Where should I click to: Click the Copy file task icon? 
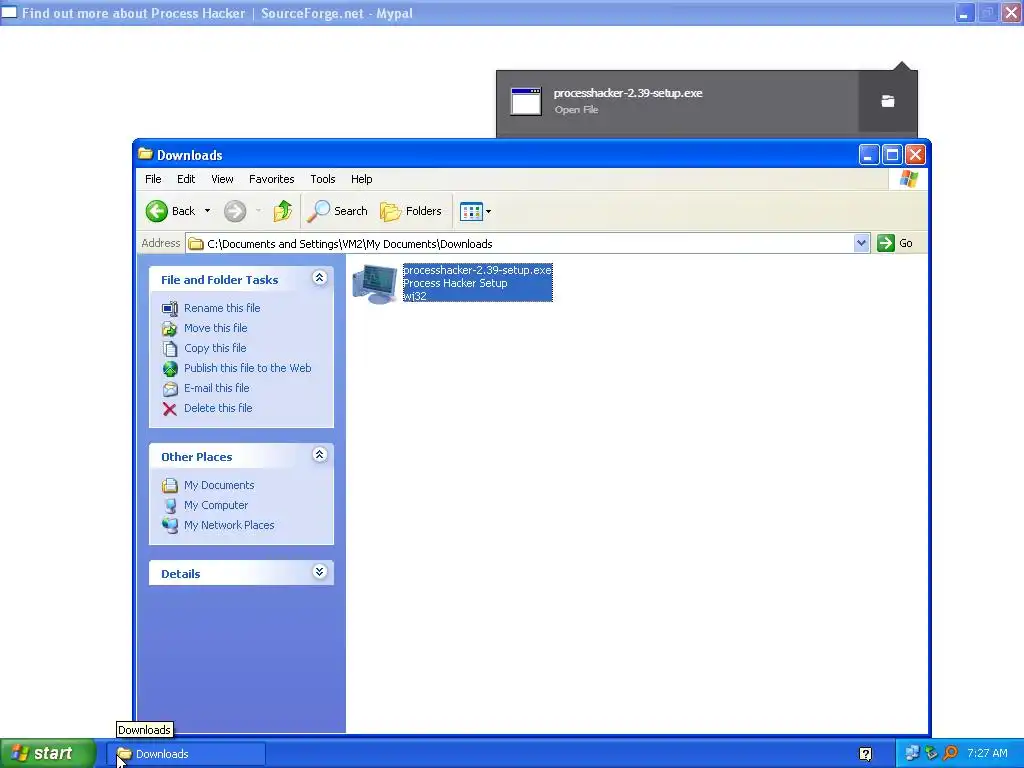click(x=170, y=349)
